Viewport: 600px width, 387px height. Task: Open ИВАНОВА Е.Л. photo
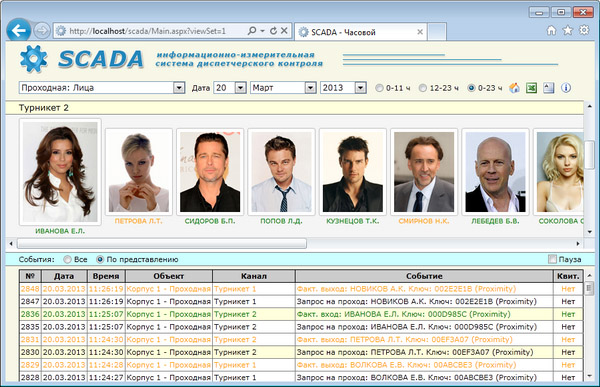(x=60, y=172)
